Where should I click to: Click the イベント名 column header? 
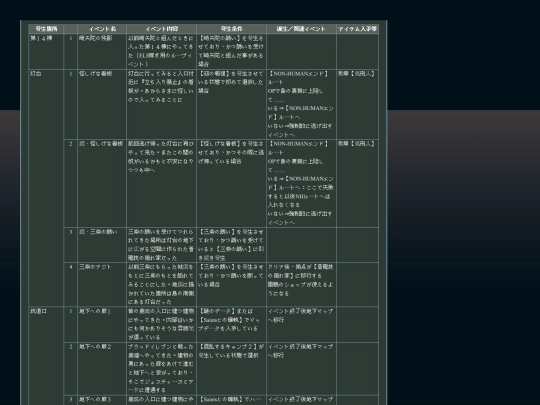point(102,29)
